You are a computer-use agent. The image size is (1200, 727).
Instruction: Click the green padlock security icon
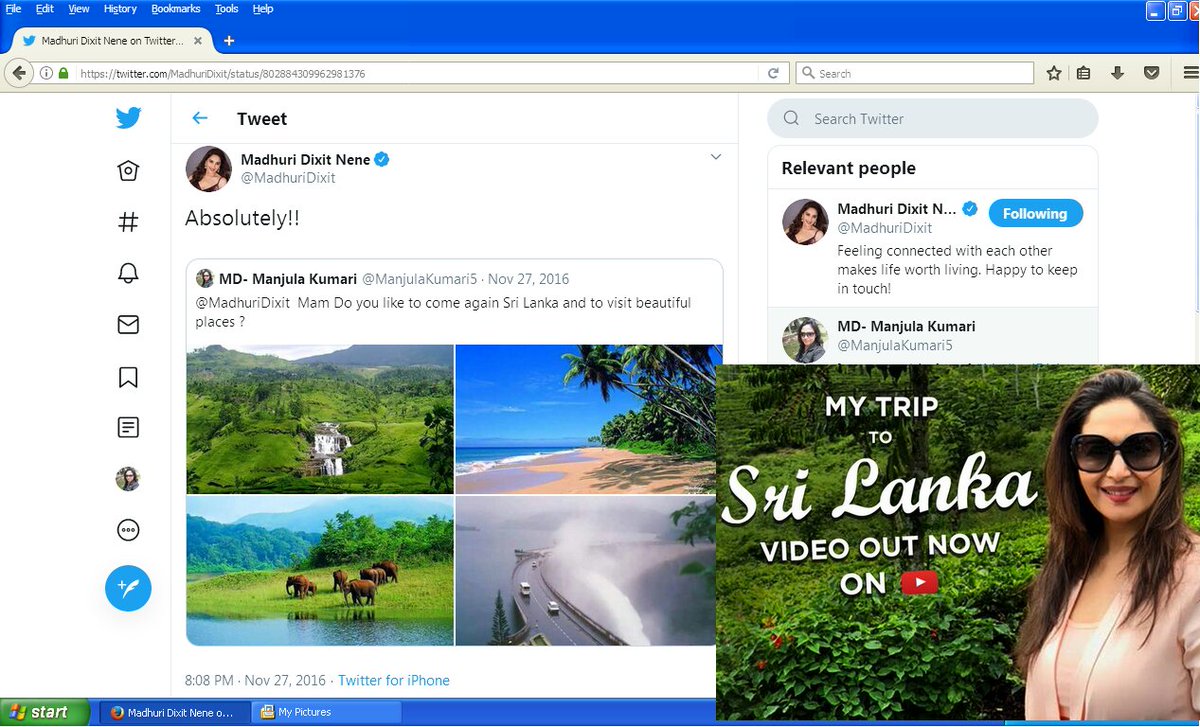click(63, 73)
